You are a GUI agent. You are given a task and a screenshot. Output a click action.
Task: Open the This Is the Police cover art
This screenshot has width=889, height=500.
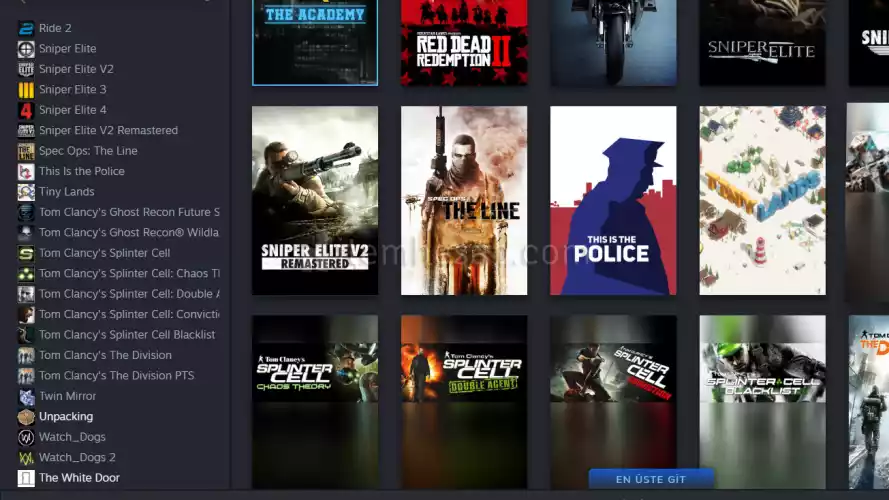(613, 201)
